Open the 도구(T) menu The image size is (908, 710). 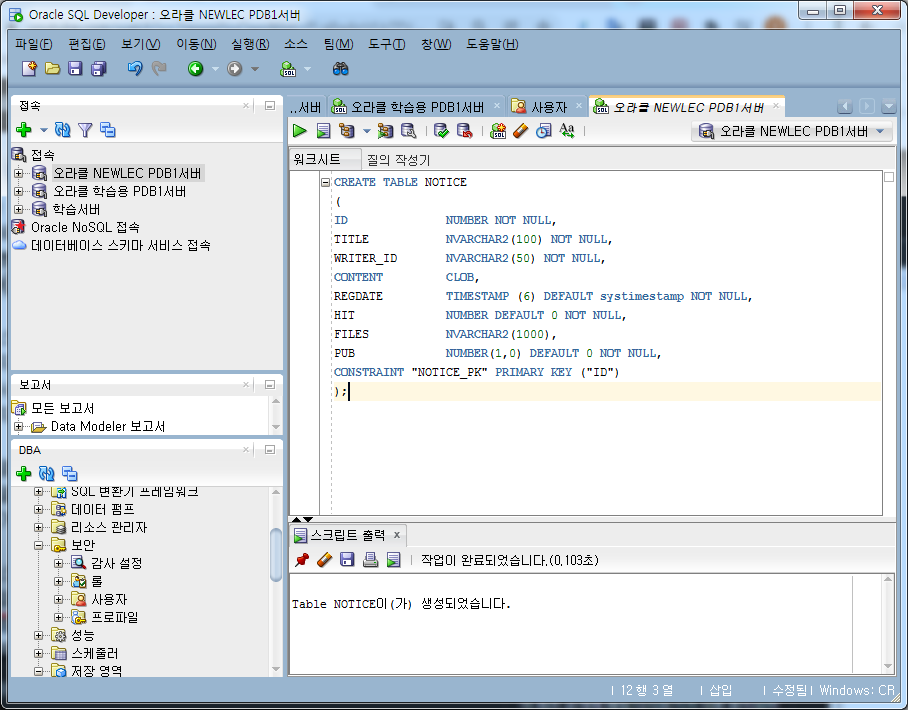click(x=386, y=44)
